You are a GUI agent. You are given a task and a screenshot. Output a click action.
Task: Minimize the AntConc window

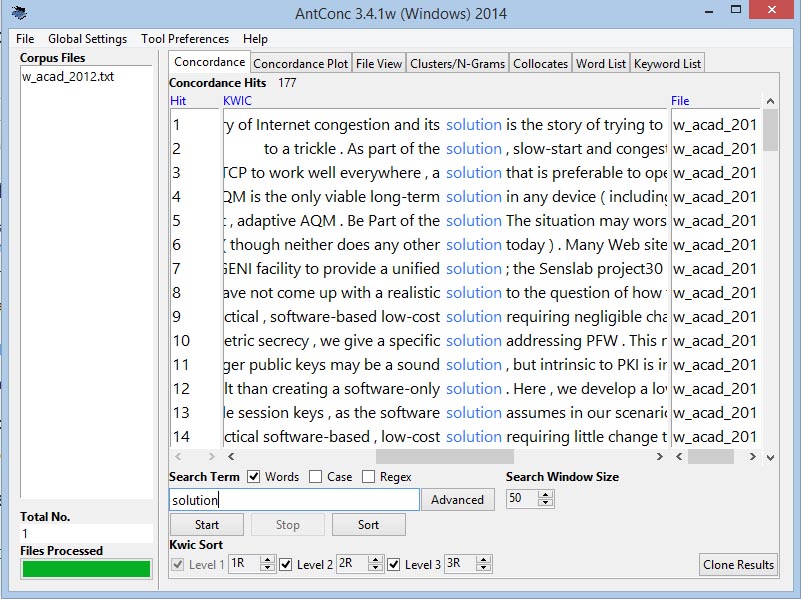(x=709, y=11)
